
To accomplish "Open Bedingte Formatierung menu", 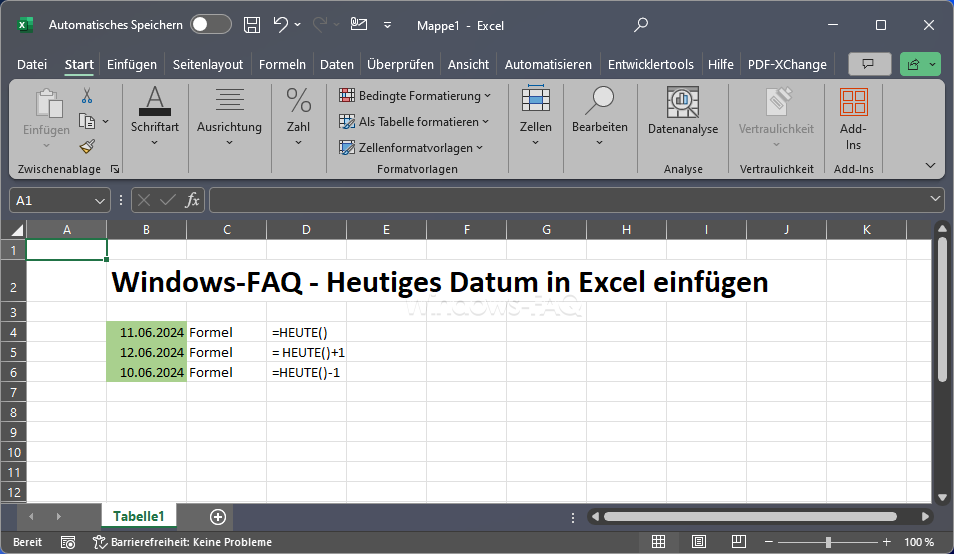I will click(415, 95).
